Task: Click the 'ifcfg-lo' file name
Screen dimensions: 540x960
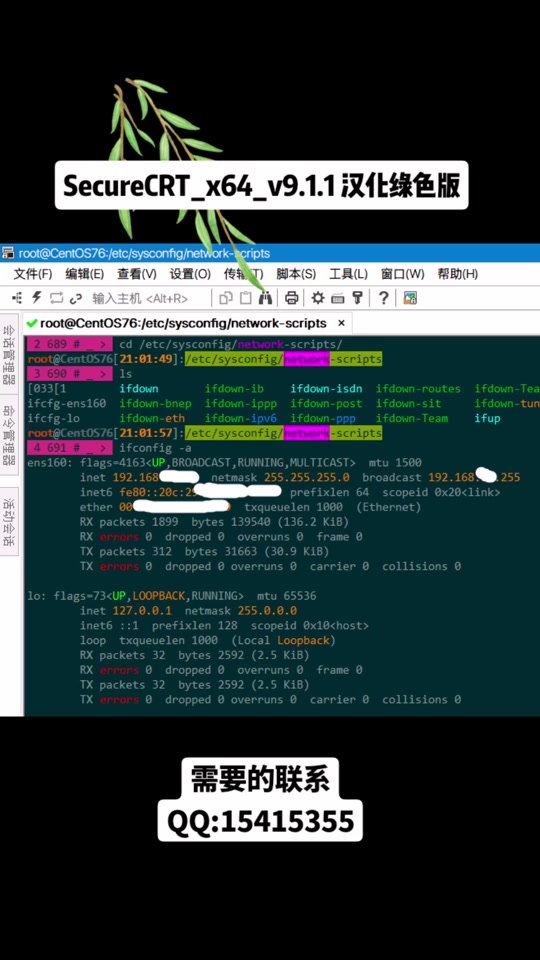Action: pyautogui.click(x=53, y=419)
